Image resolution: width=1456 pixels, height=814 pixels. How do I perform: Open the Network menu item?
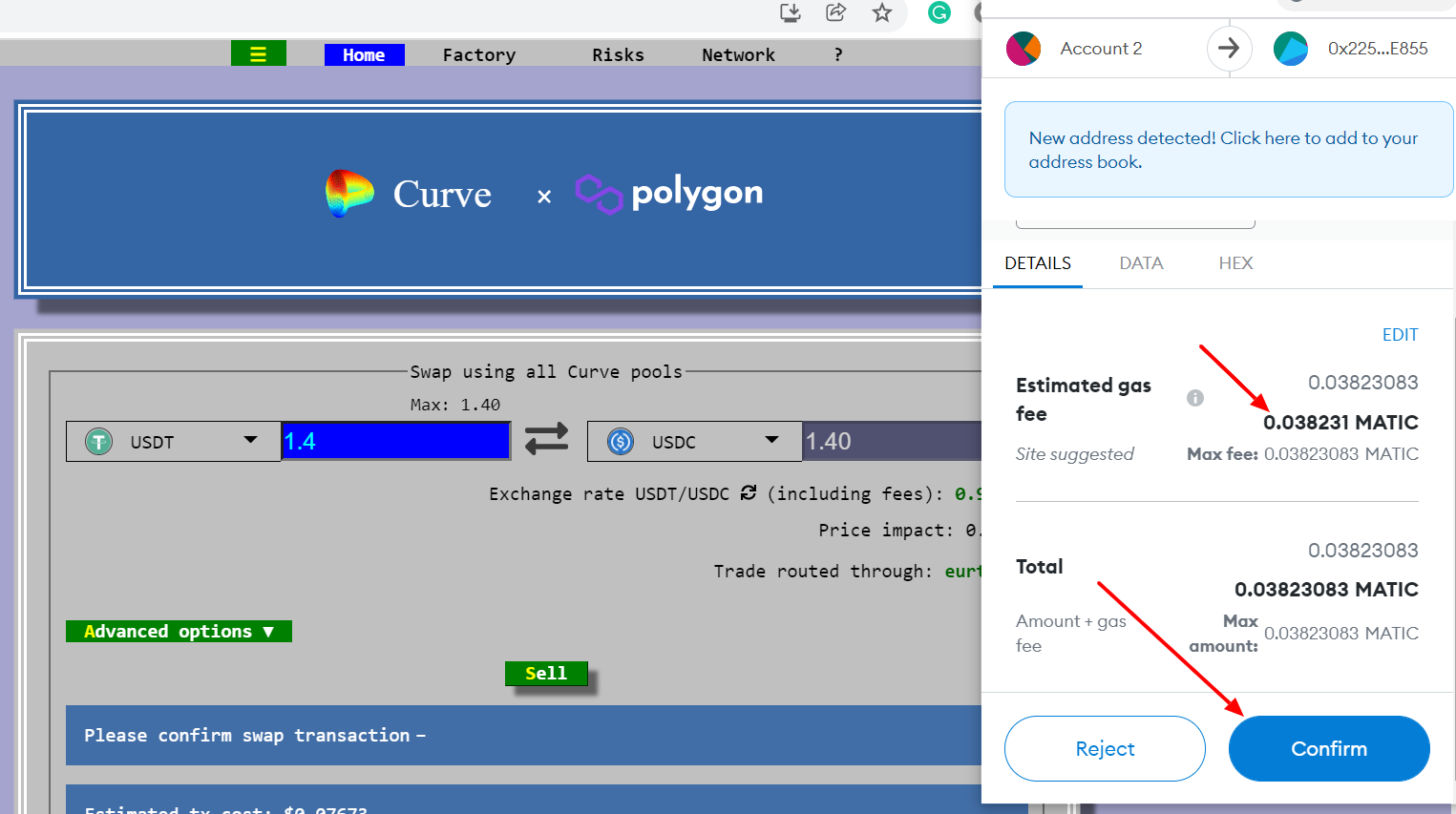738,53
